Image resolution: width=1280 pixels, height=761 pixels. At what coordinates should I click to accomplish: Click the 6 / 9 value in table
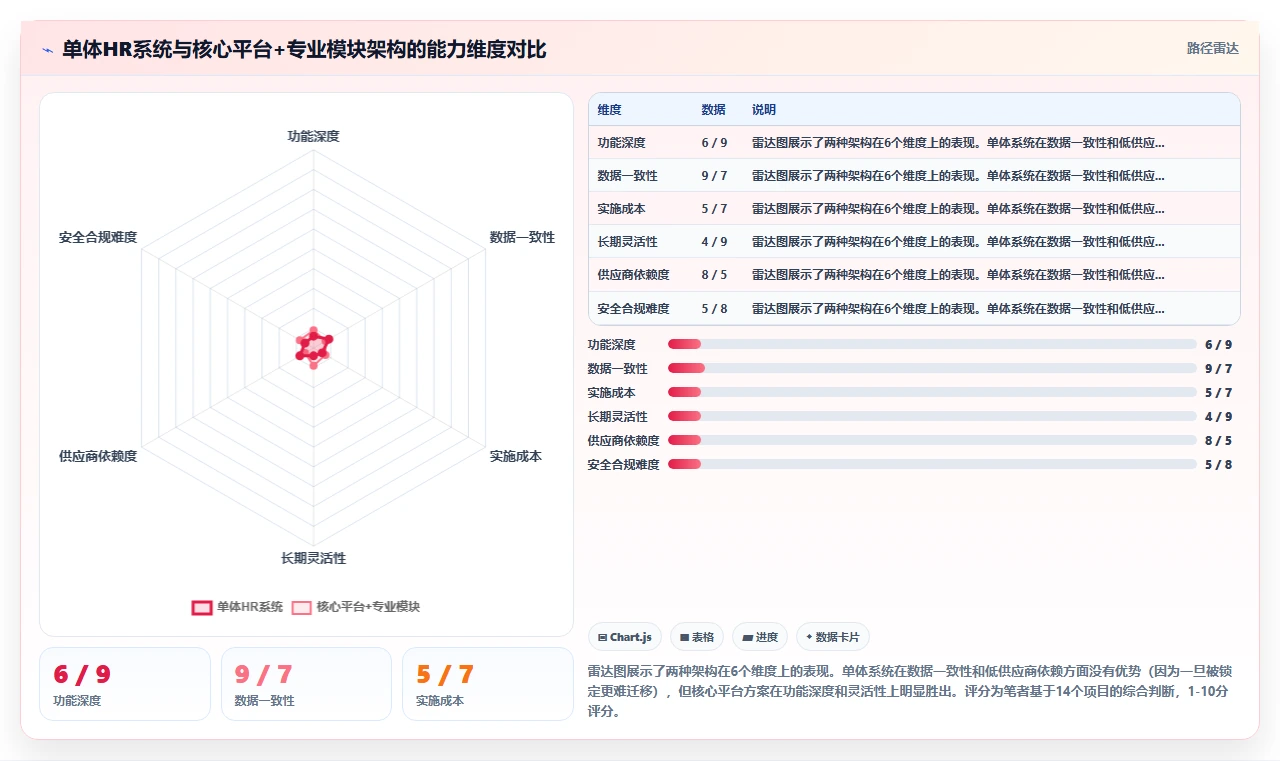point(715,143)
